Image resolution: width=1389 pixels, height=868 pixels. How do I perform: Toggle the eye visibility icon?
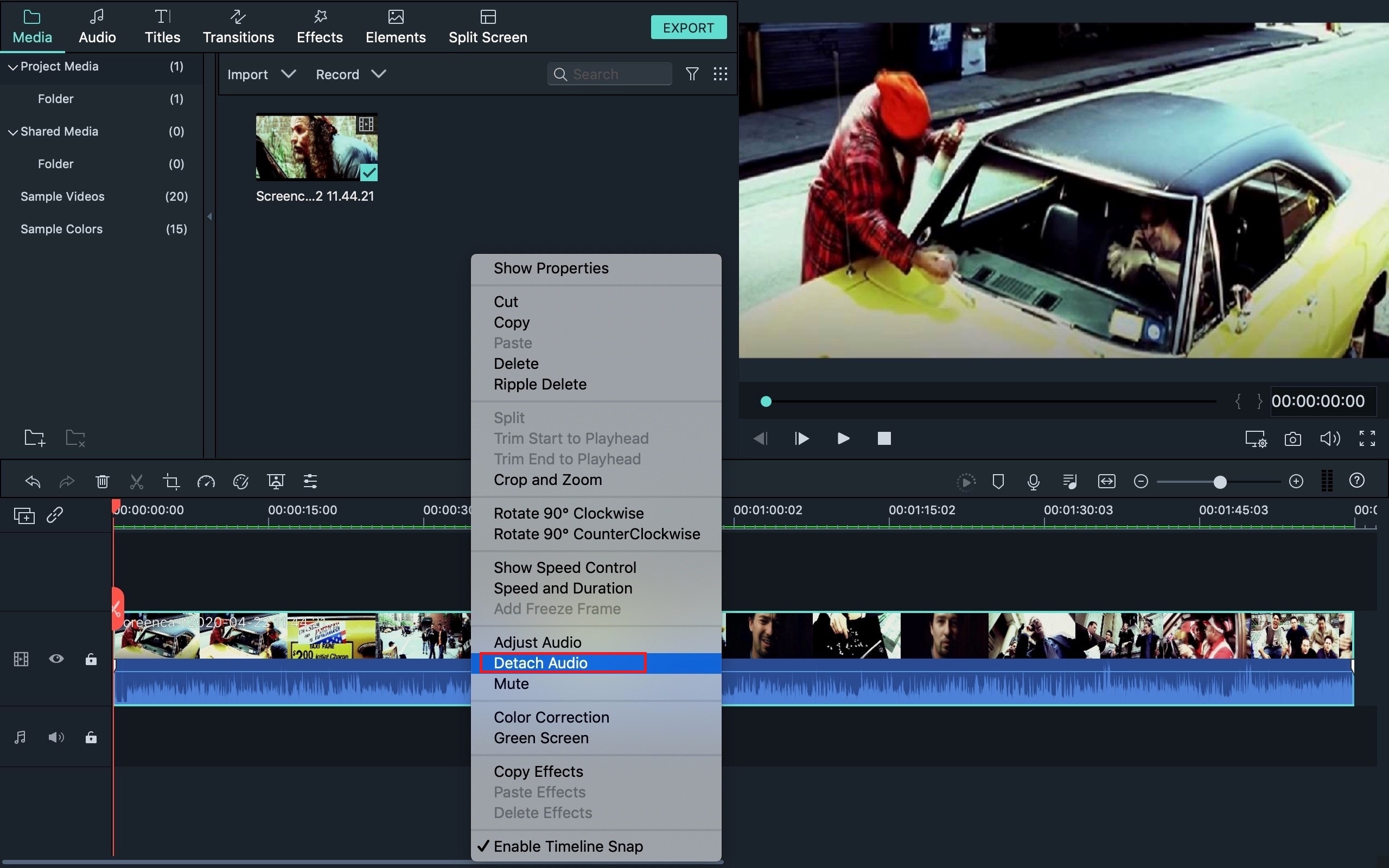click(x=57, y=659)
